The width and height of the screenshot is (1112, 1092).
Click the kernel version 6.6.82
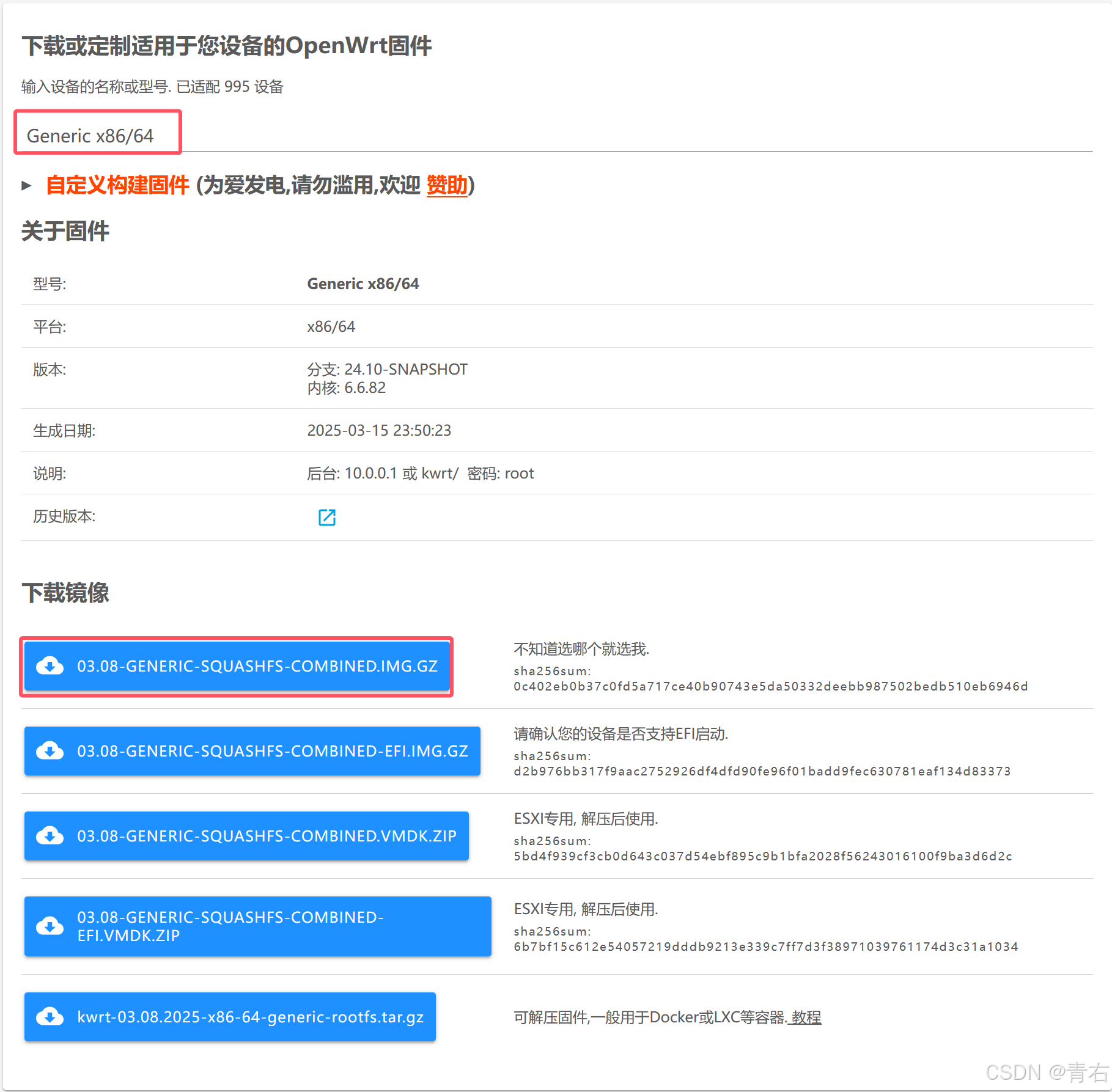[x=365, y=387]
